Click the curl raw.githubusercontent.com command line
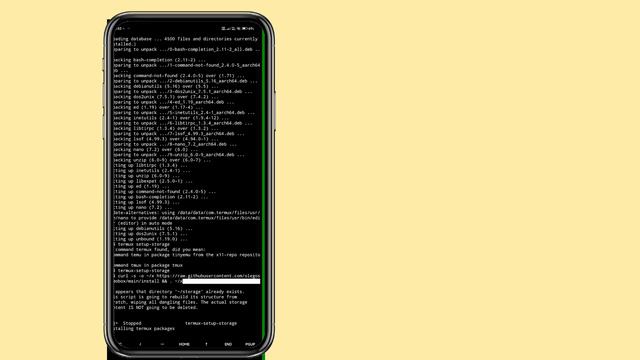The image size is (640, 360). click(187, 276)
